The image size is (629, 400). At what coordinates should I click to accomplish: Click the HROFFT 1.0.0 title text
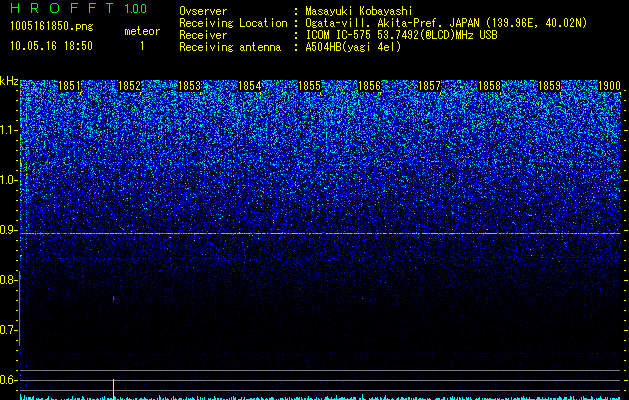79,8
